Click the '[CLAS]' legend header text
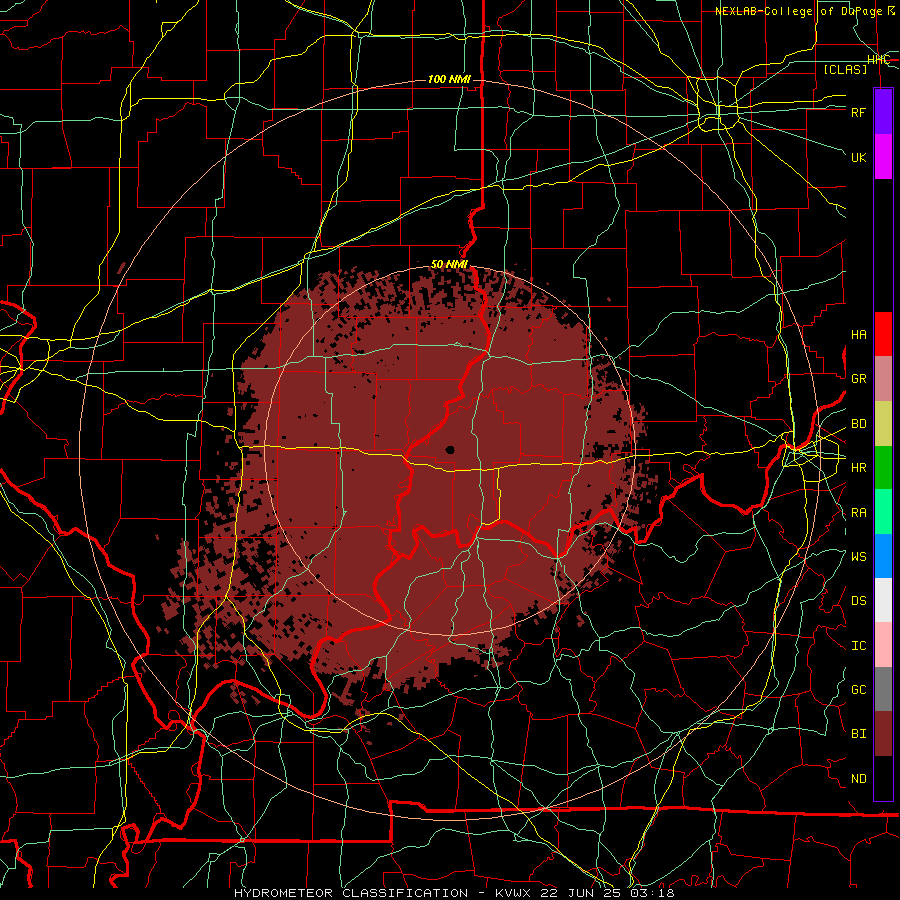 [845, 69]
